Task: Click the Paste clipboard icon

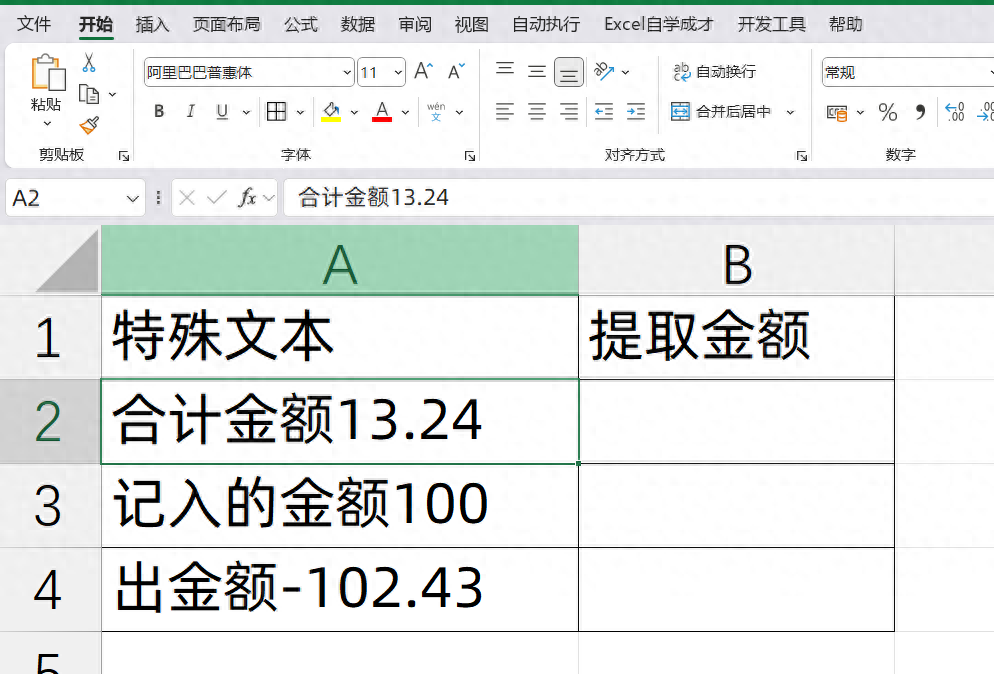Action: 48,72
